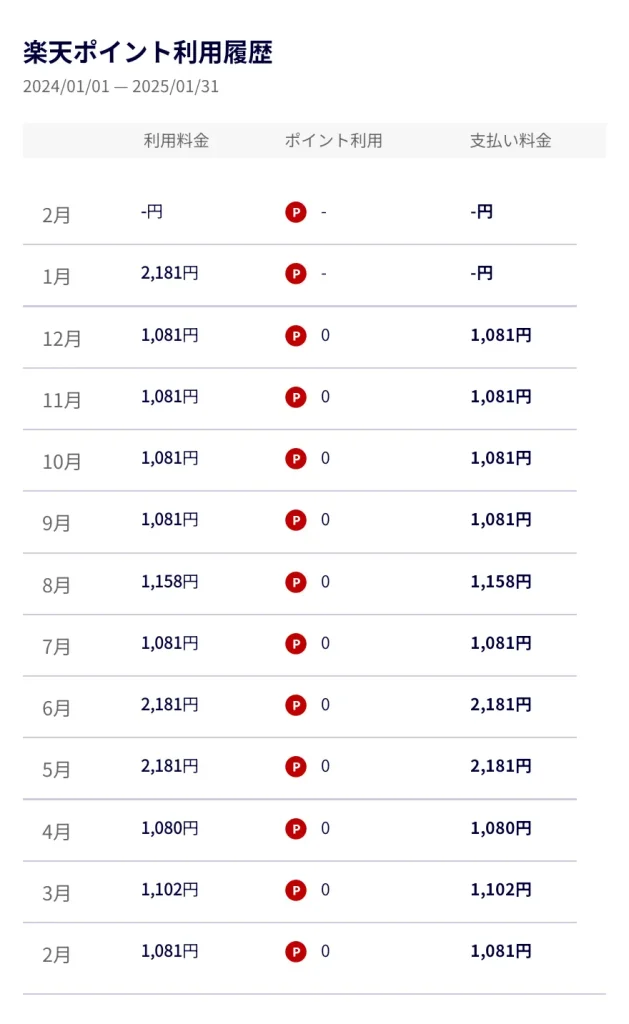The image size is (629, 1024).
Task: Click the point icon in the 1月 row
Action: point(296,274)
